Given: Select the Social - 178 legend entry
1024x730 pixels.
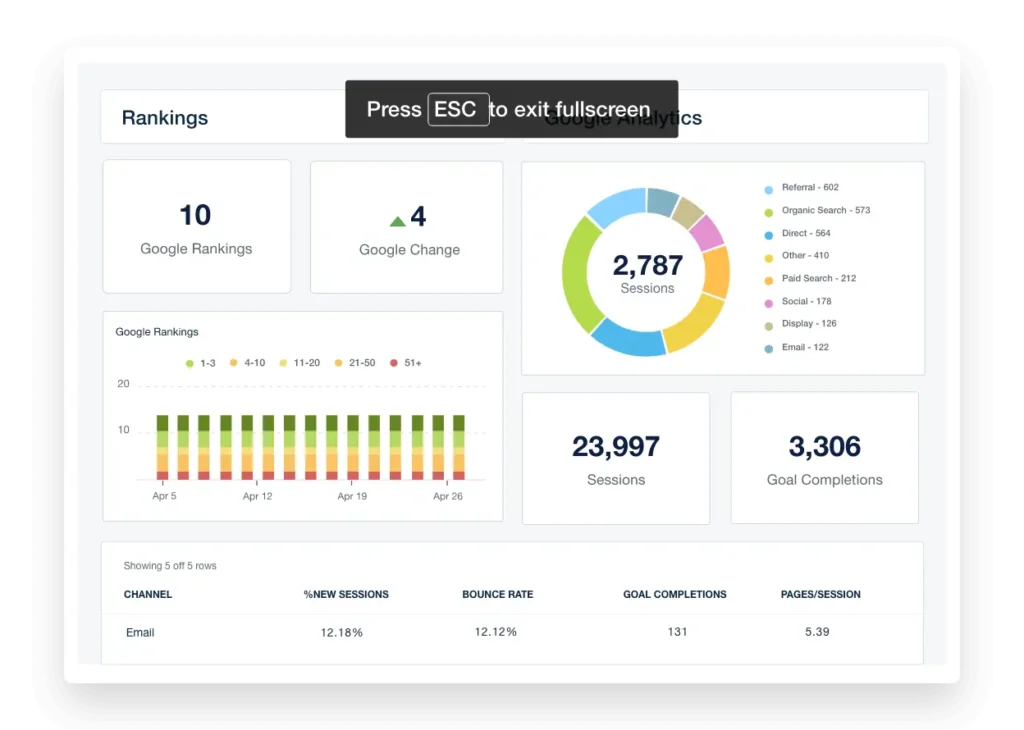Looking at the screenshot, I should [x=806, y=302].
